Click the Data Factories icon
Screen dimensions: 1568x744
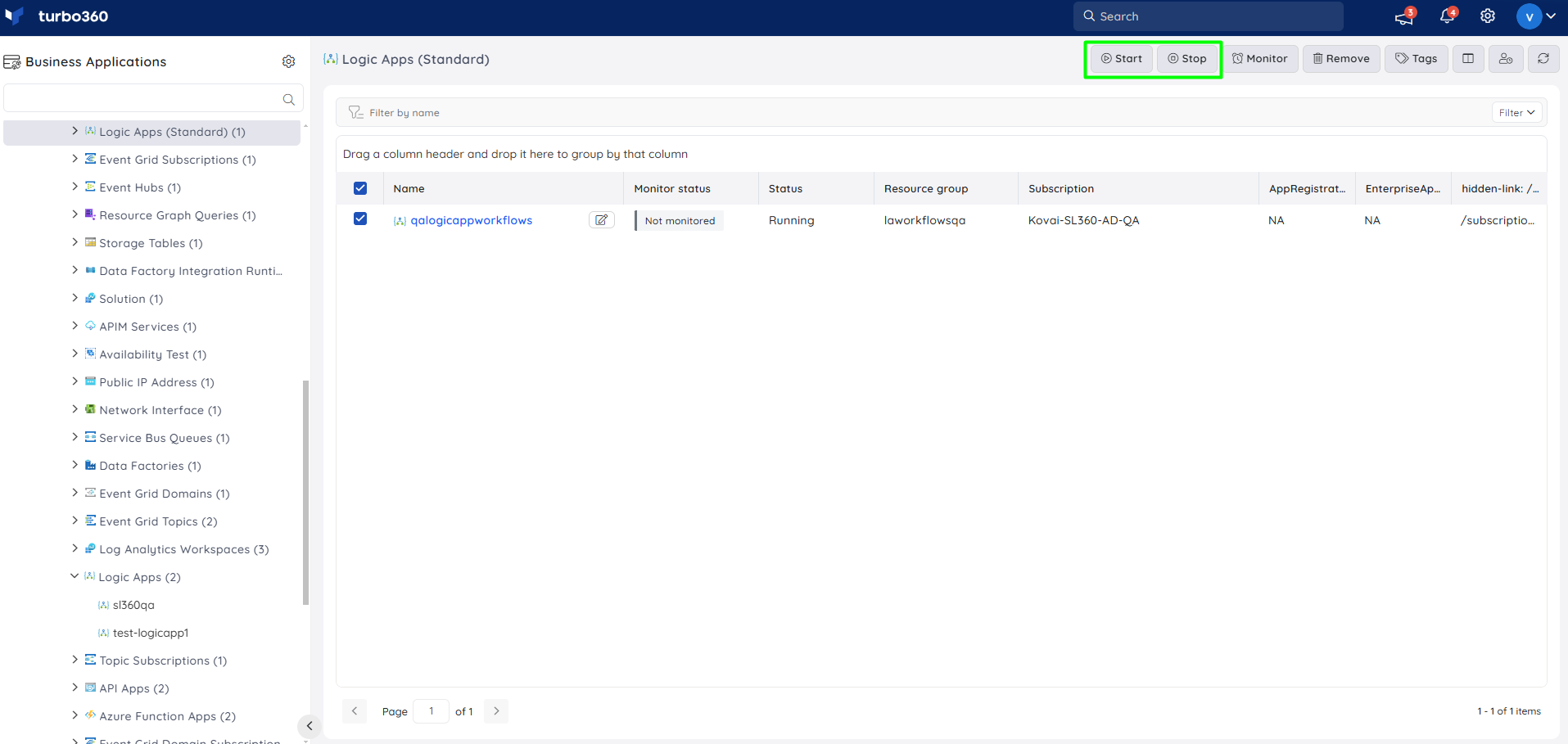coord(91,465)
